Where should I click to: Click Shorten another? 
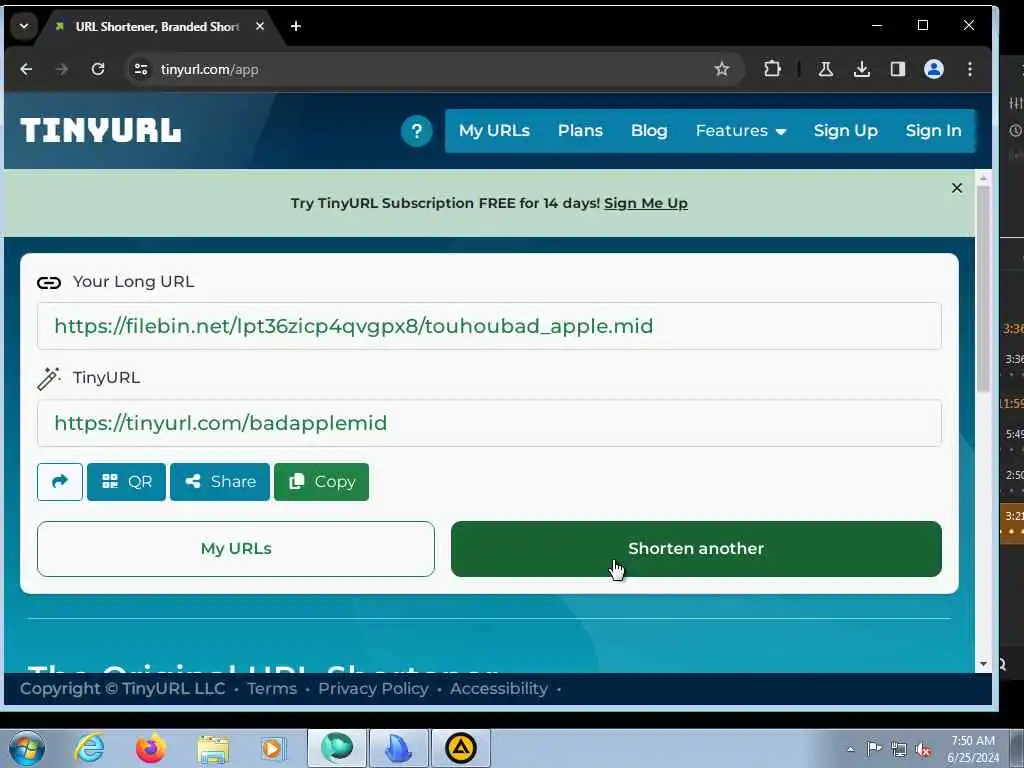(696, 549)
